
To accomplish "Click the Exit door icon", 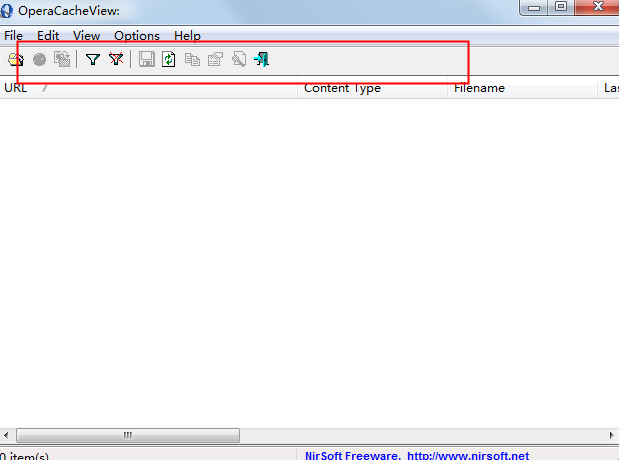I will pyautogui.click(x=262, y=59).
